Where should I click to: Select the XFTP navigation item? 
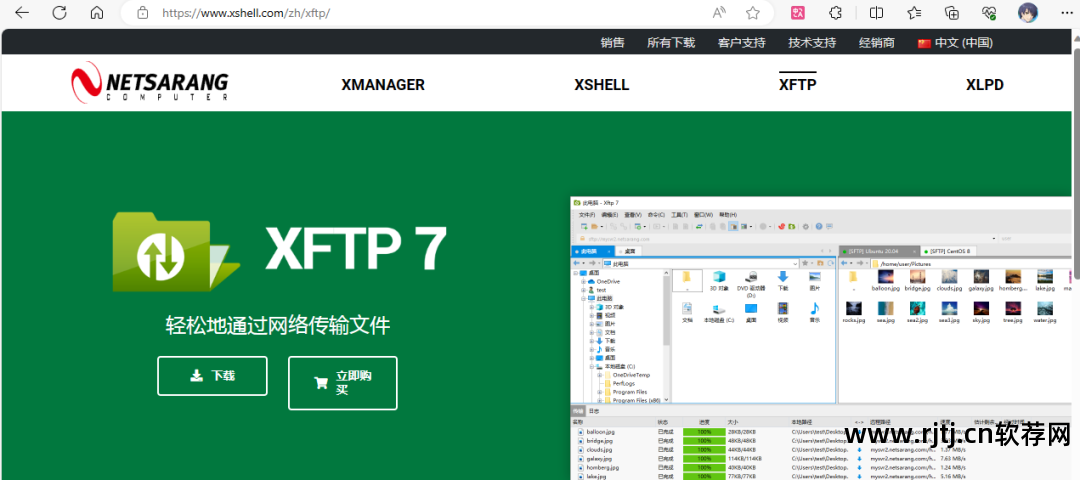click(798, 85)
